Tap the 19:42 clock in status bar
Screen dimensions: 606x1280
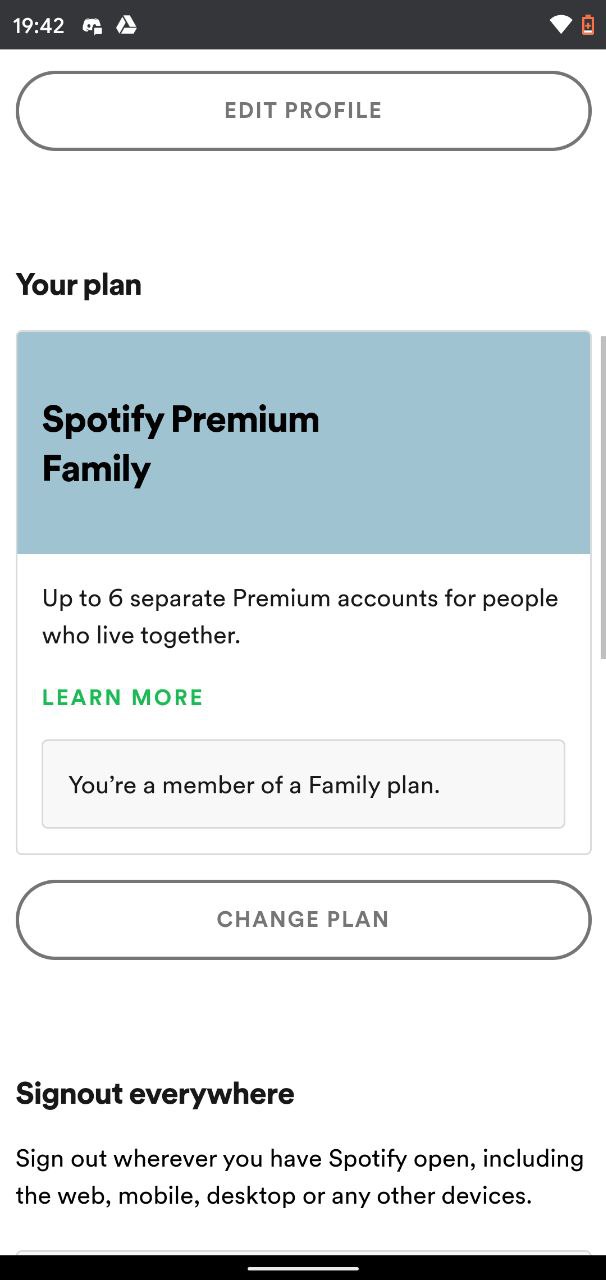pyautogui.click(x=39, y=26)
